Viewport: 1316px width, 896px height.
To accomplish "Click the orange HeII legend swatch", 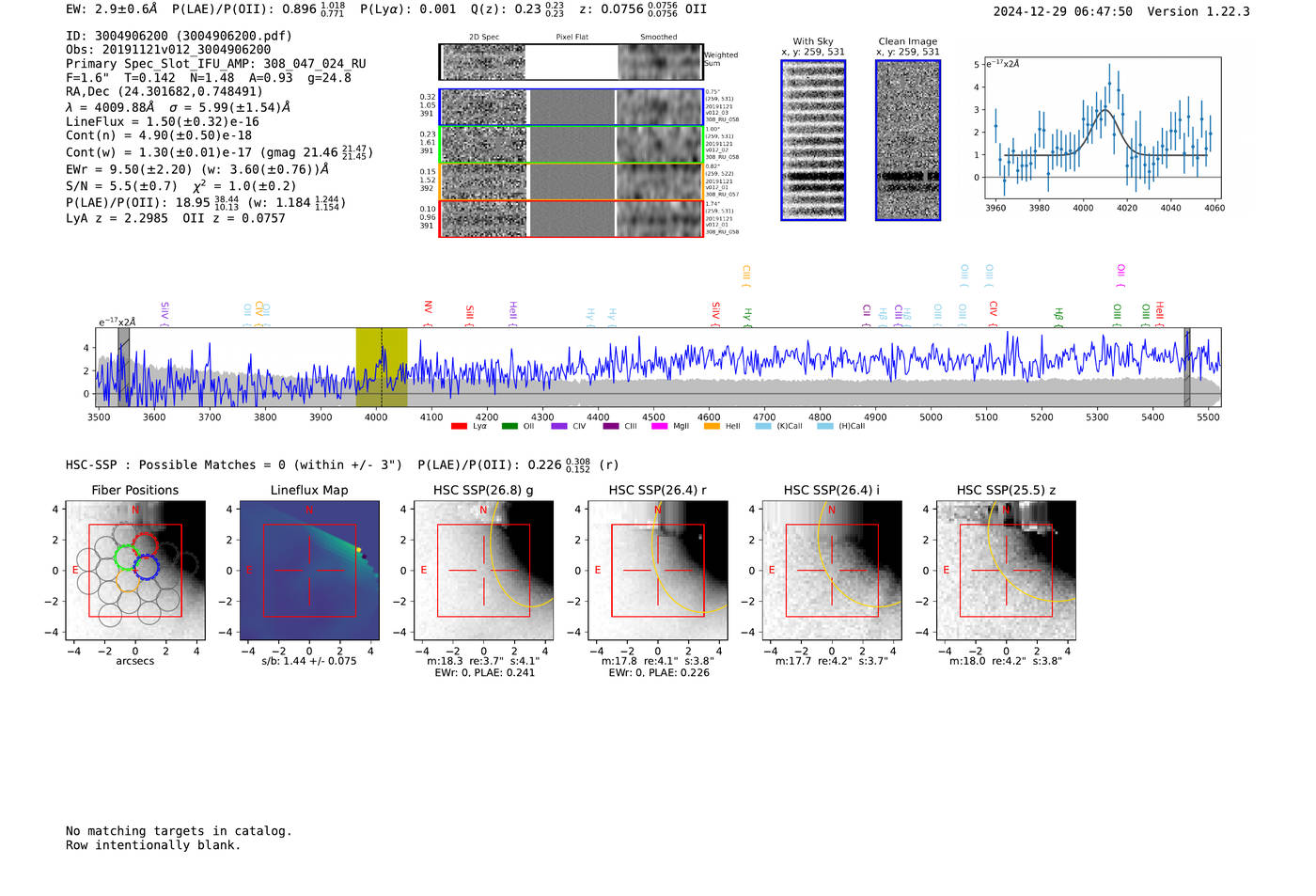I will pyautogui.click(x=712, y=427).
